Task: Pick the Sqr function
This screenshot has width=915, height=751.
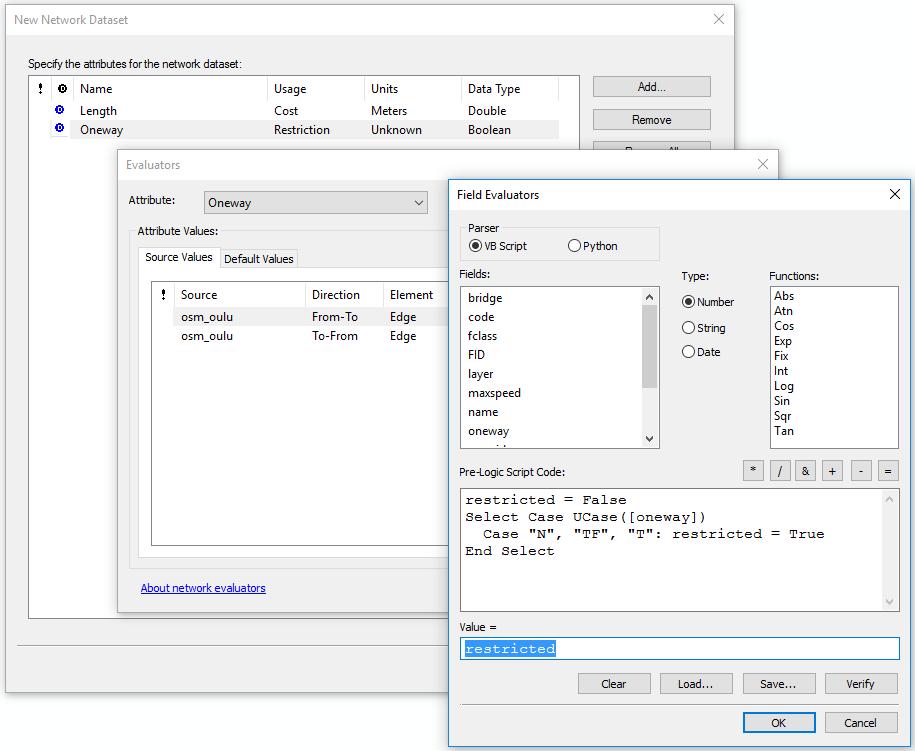Action: click(783, 416)
